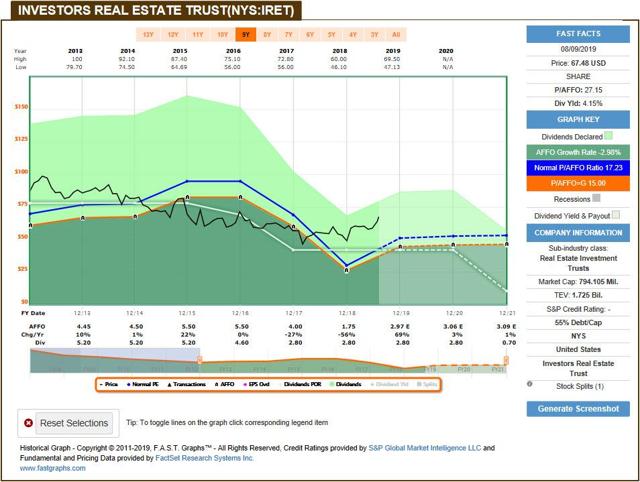Click the S&P Credit Rating row
640x482 pixels.
click(578, 309)
